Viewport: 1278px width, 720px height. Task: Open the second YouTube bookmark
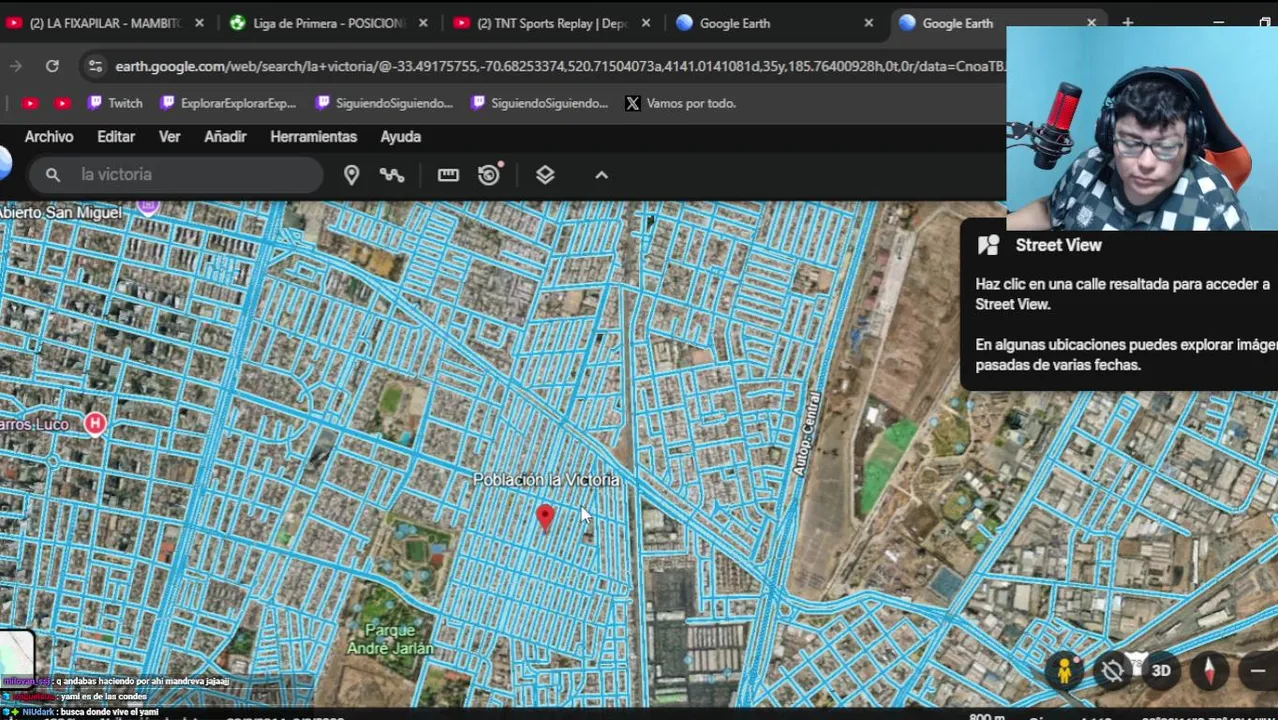tap(63, 103)
